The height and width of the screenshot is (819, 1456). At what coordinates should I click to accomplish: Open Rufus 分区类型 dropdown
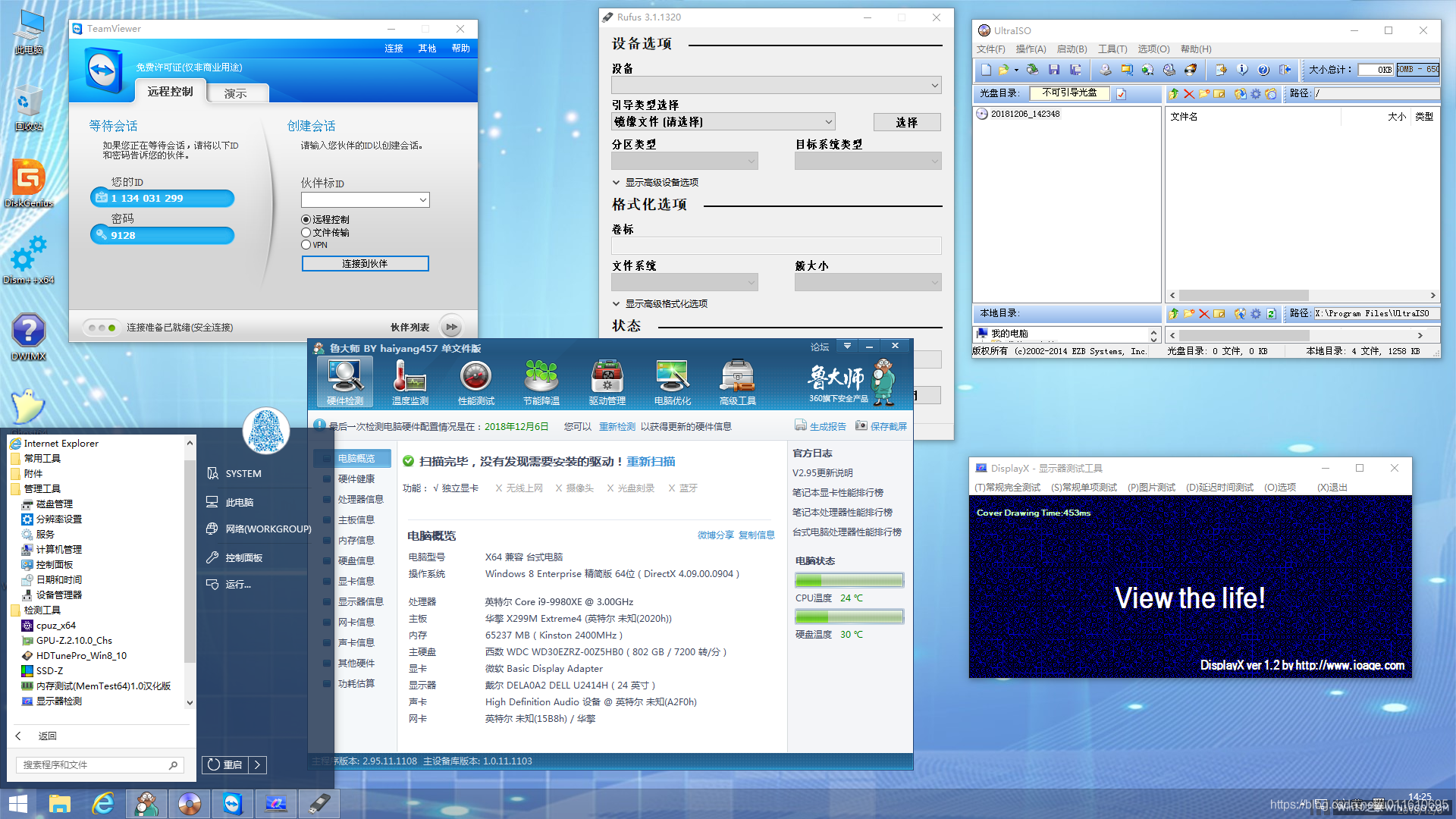click(684, 161)
